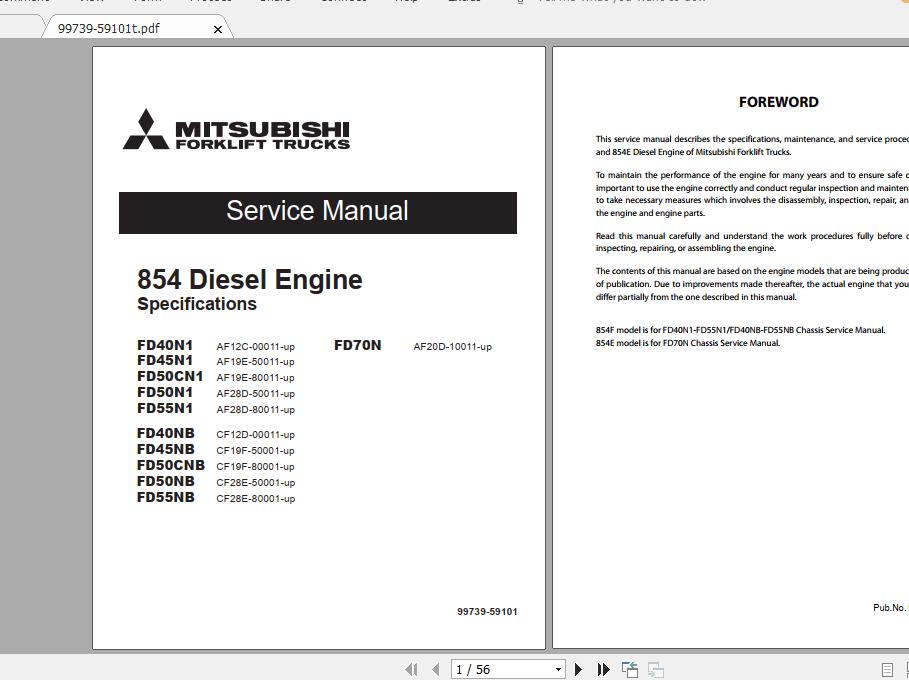Open the page number dropdown arrow
909x680 pixels.
click(558, 670)
